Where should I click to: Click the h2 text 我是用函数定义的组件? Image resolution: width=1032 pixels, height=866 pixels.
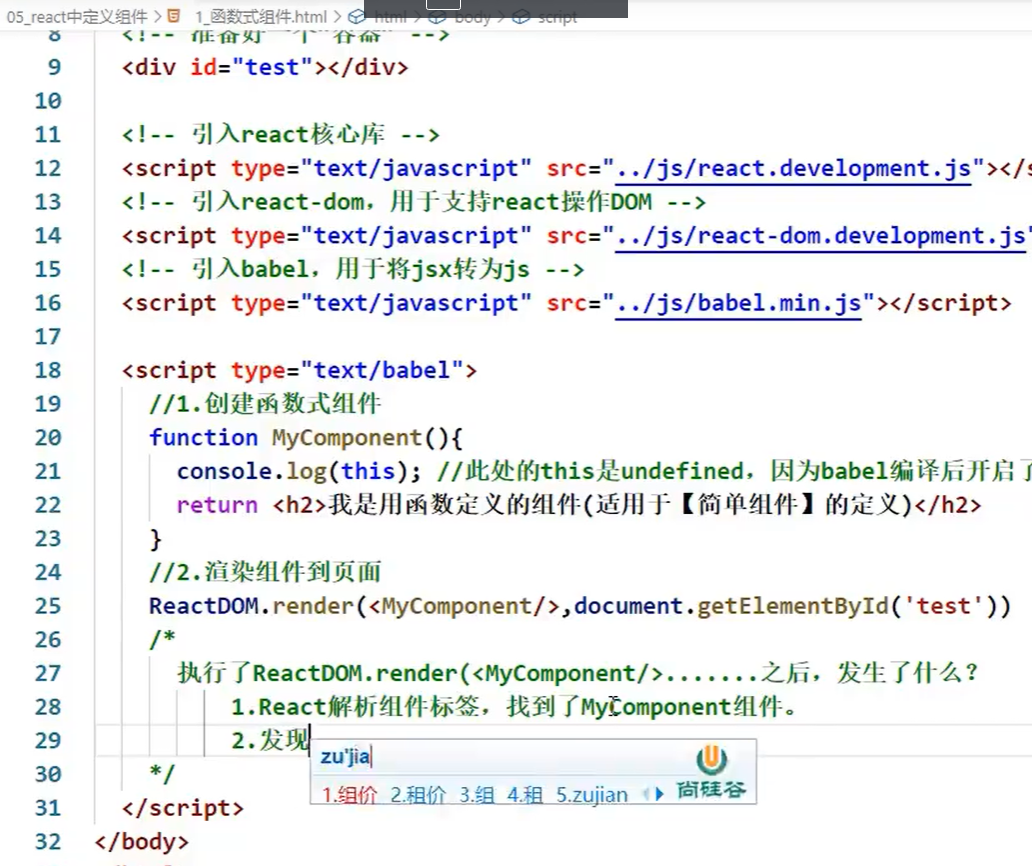pos(453,505)
